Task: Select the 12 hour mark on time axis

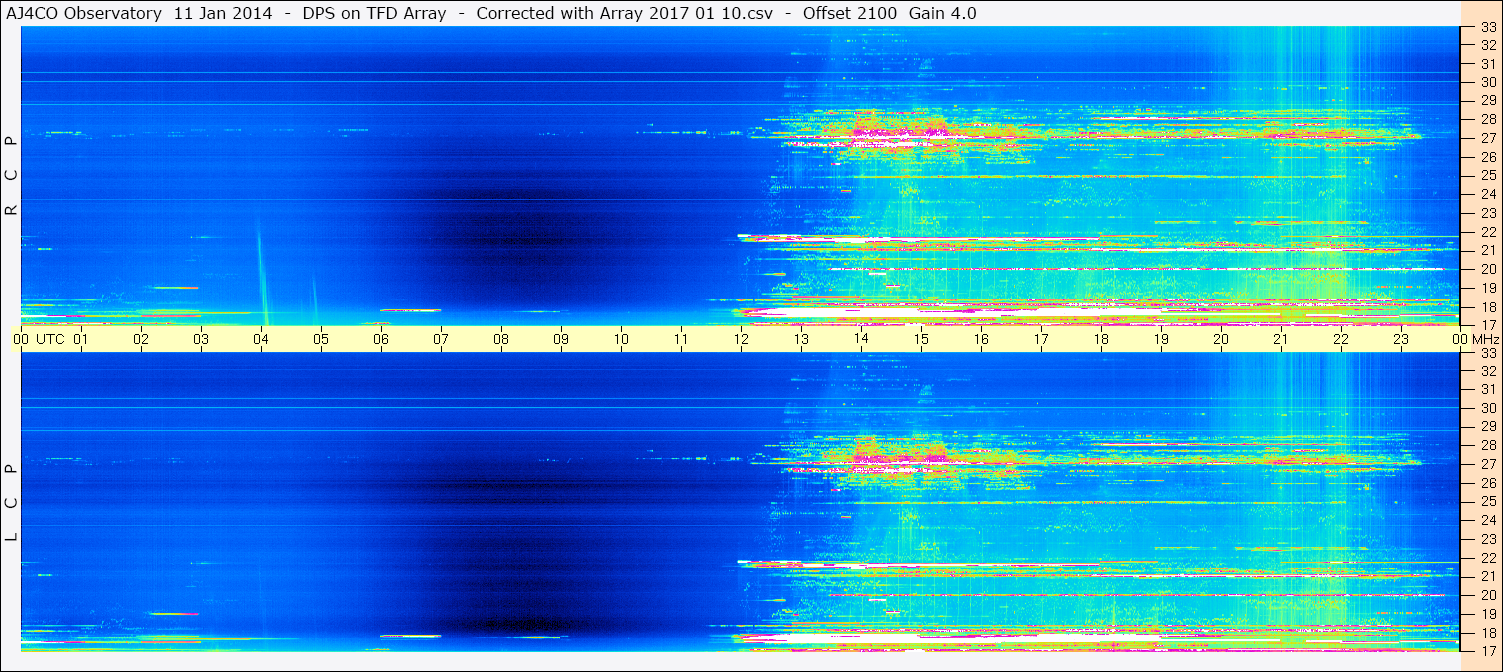Action: [741, 339]
